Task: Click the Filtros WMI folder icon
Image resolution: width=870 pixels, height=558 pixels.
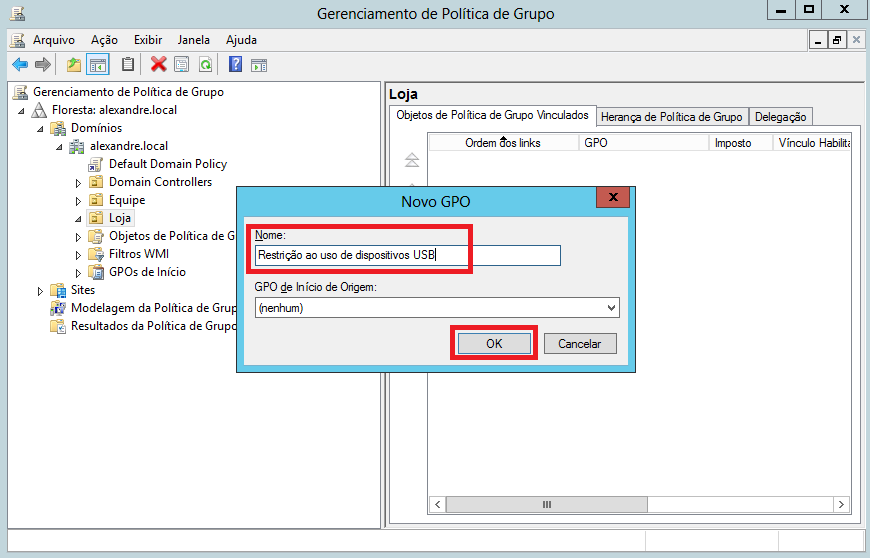Action: pyautogui.click(x=95, y=254)
